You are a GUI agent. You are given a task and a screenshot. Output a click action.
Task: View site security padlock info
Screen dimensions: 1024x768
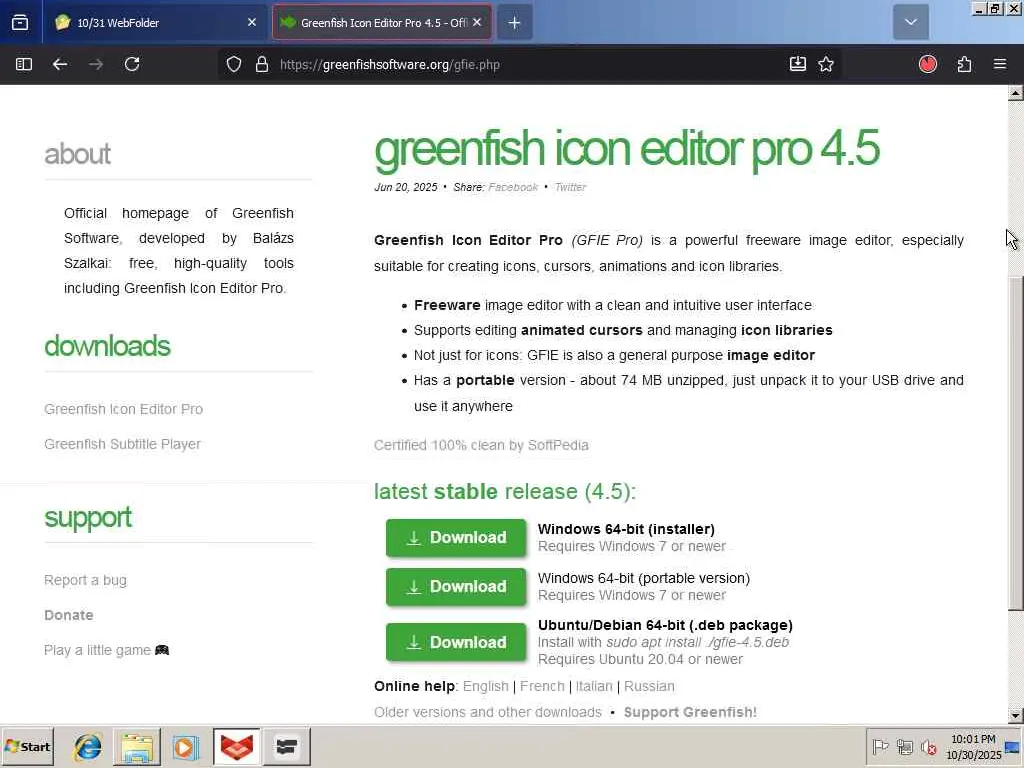point(262,64)
